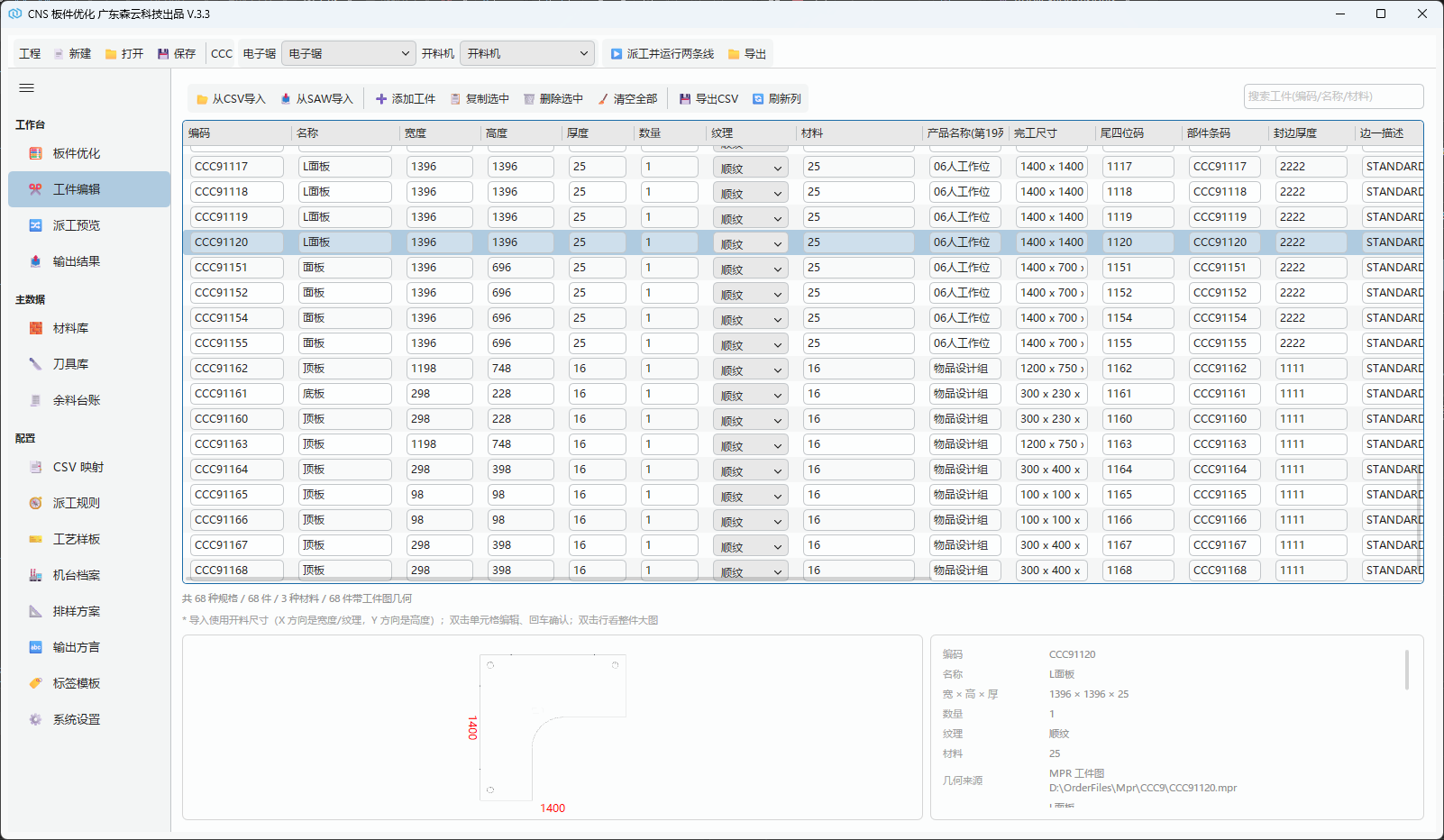Open 板件优化 in the sidebar
This screenshot has width=1444, height=840.
pos(89,153)
